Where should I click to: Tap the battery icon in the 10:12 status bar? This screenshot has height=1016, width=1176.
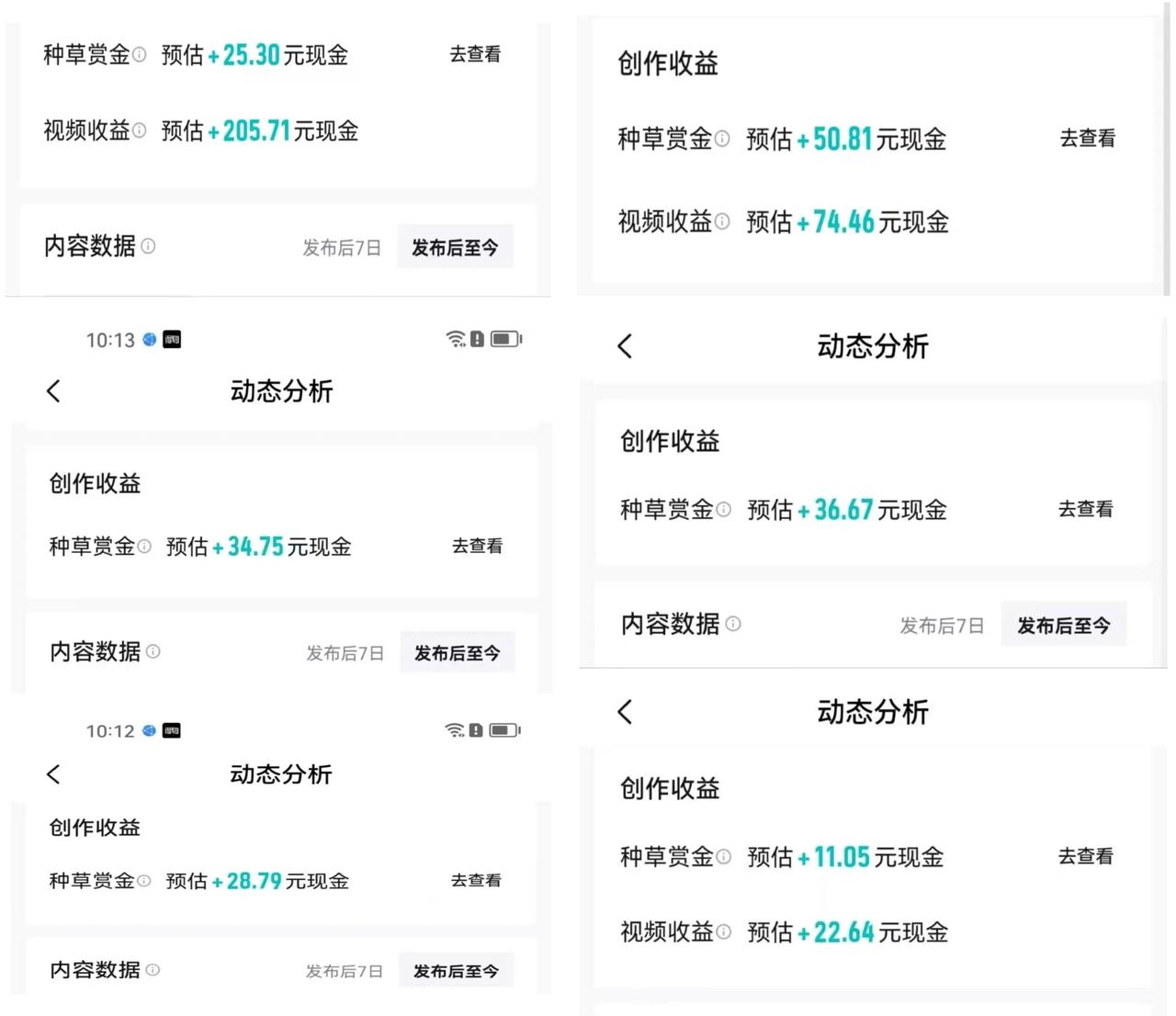504,730
